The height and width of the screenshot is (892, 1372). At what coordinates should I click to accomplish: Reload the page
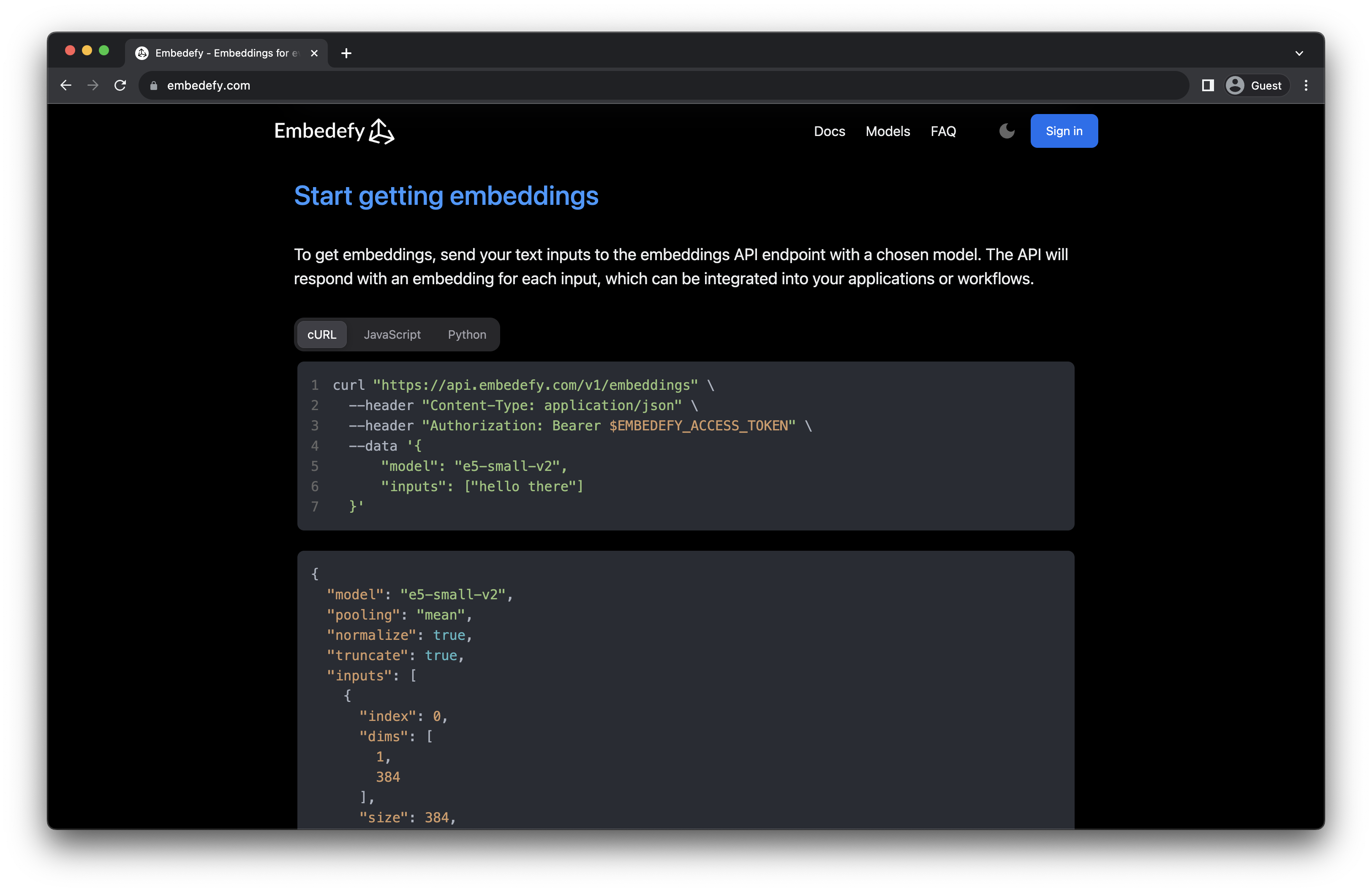[120, 85]
